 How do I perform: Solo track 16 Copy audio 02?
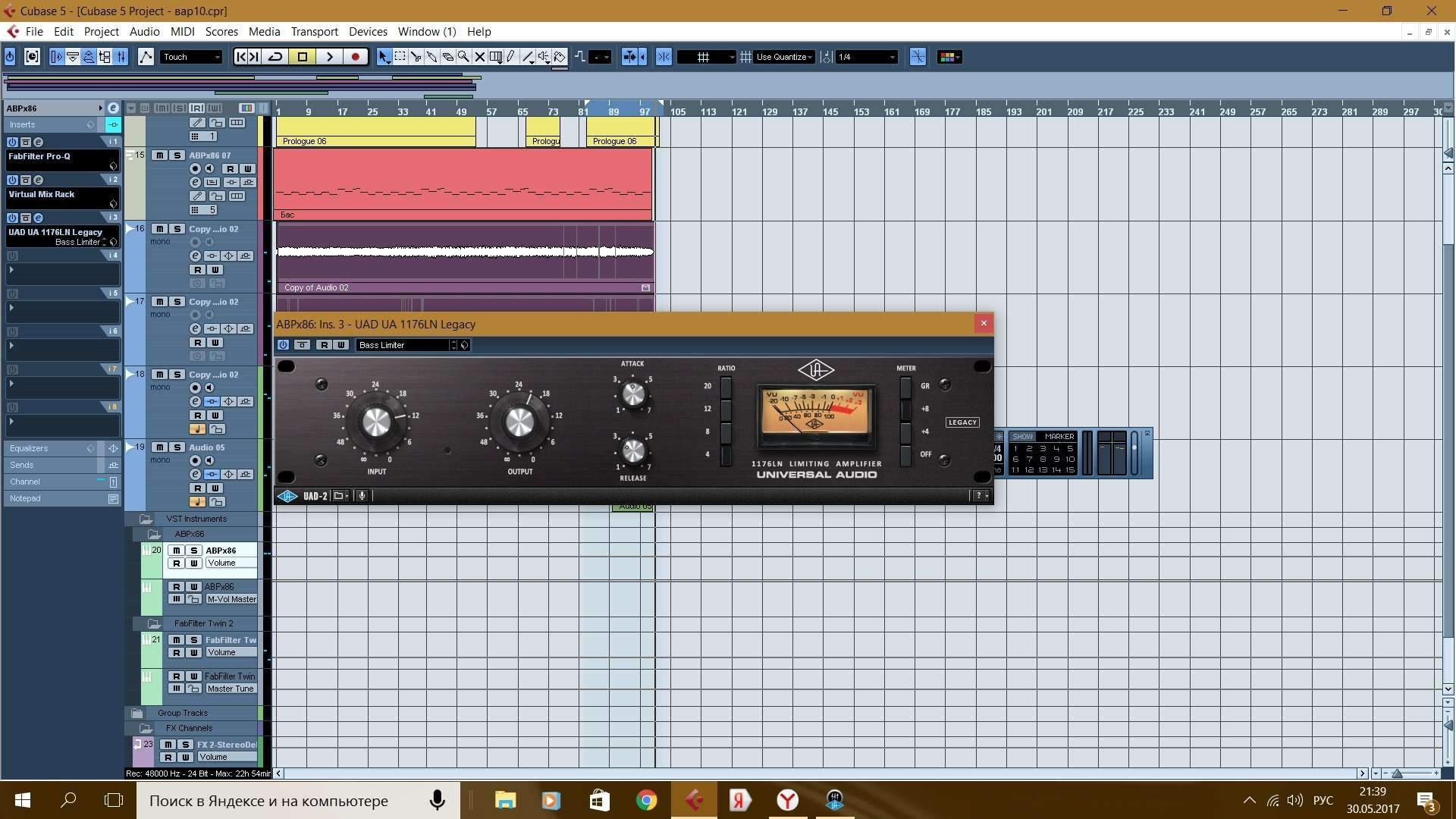pyautogui.click(x=177, y=228)
